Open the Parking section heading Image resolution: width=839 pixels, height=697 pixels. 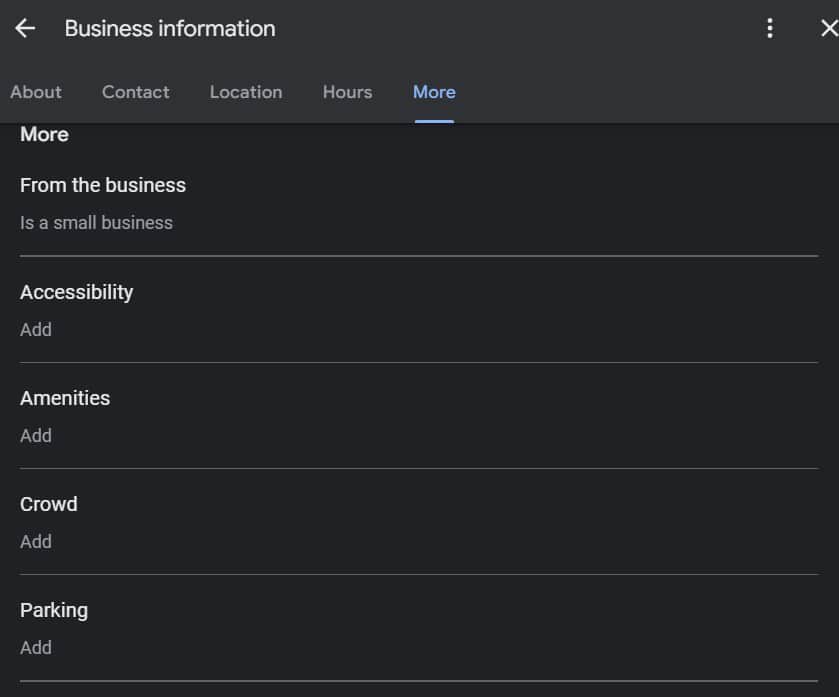tap(54, 610)
